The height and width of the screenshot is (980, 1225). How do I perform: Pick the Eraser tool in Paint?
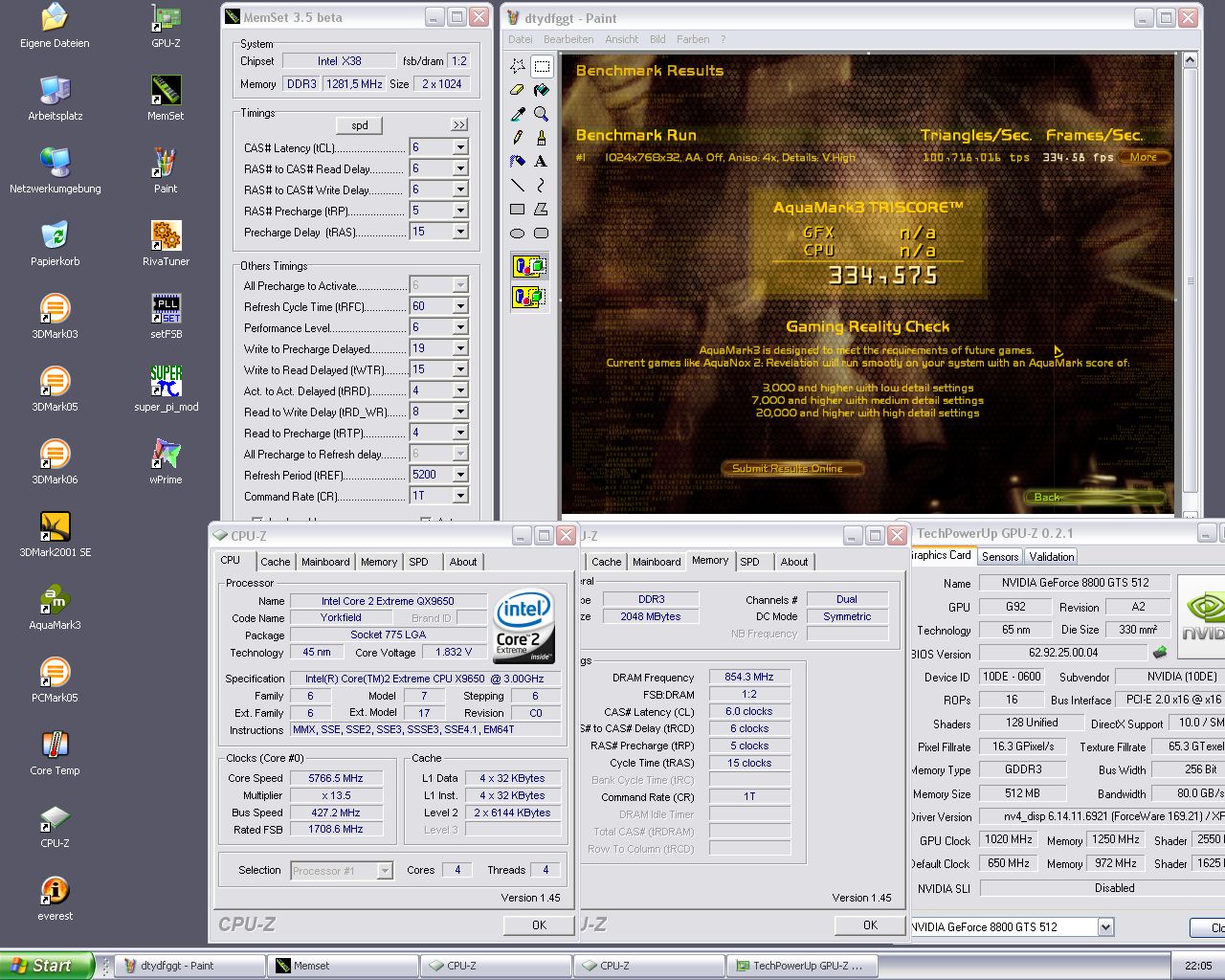(x=518, y=90)
